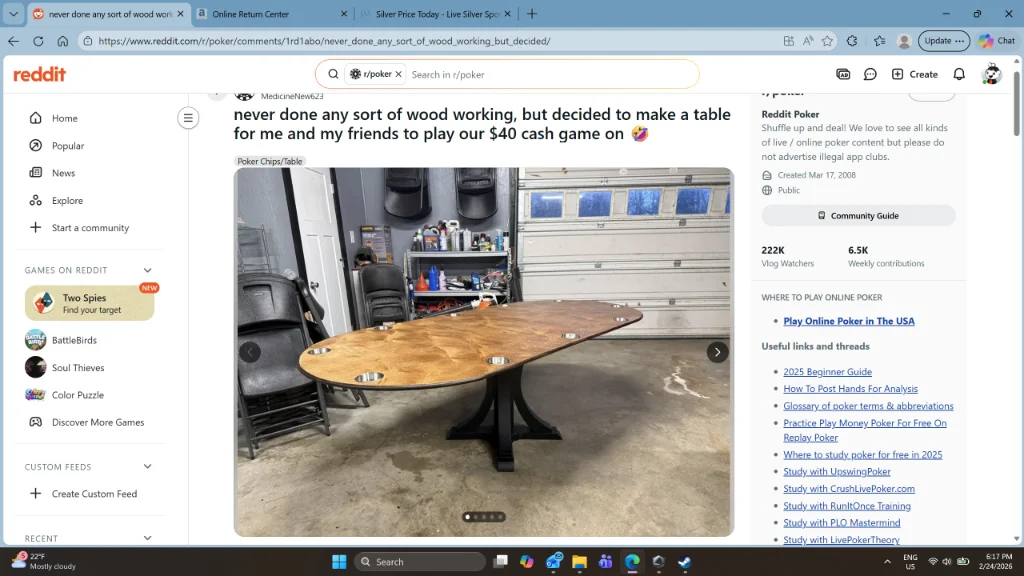1024x576 pixels.
Task: Open a new browser tab
Action: [x=532, y=14]
